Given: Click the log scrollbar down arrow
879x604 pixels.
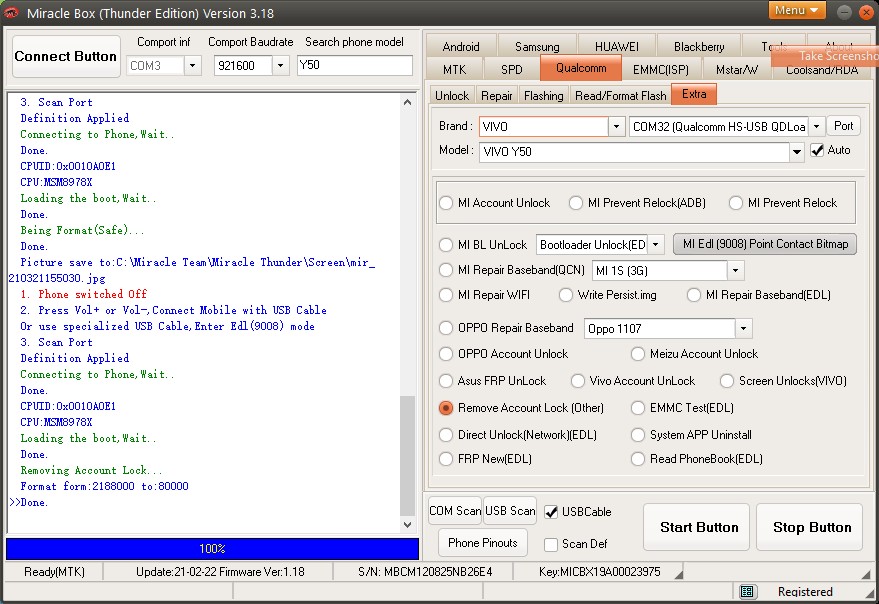Looking at the screenshot, I should click(408, 525).
